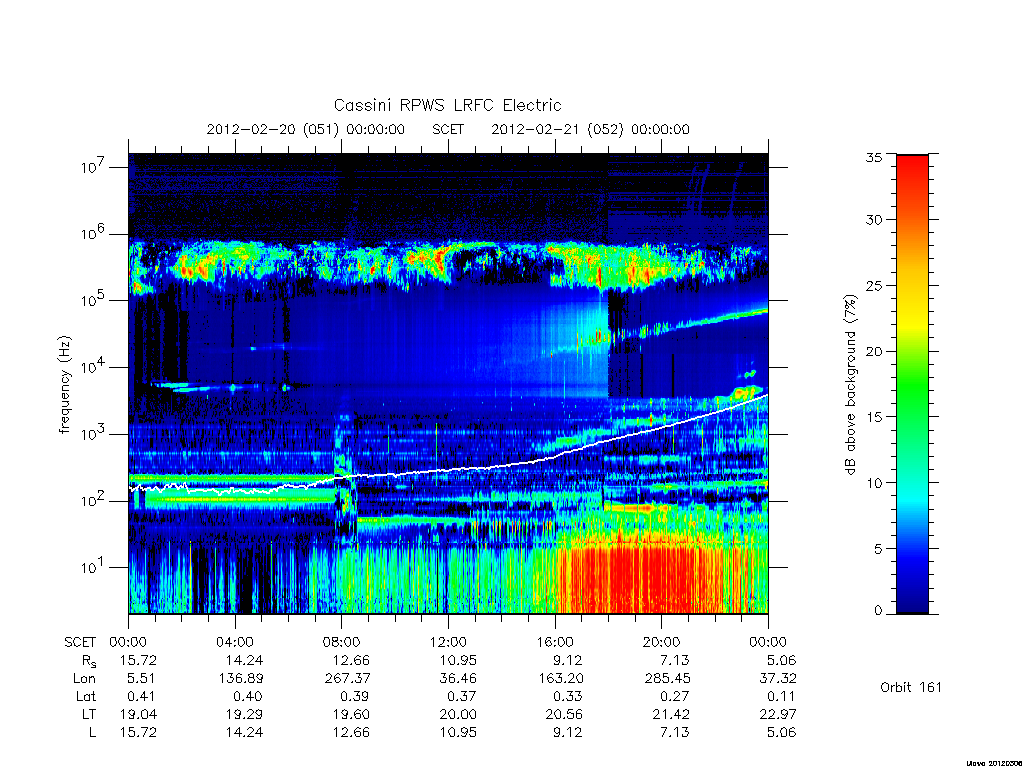Click the end date 2012-02-21 (052) label

point(557,129)
